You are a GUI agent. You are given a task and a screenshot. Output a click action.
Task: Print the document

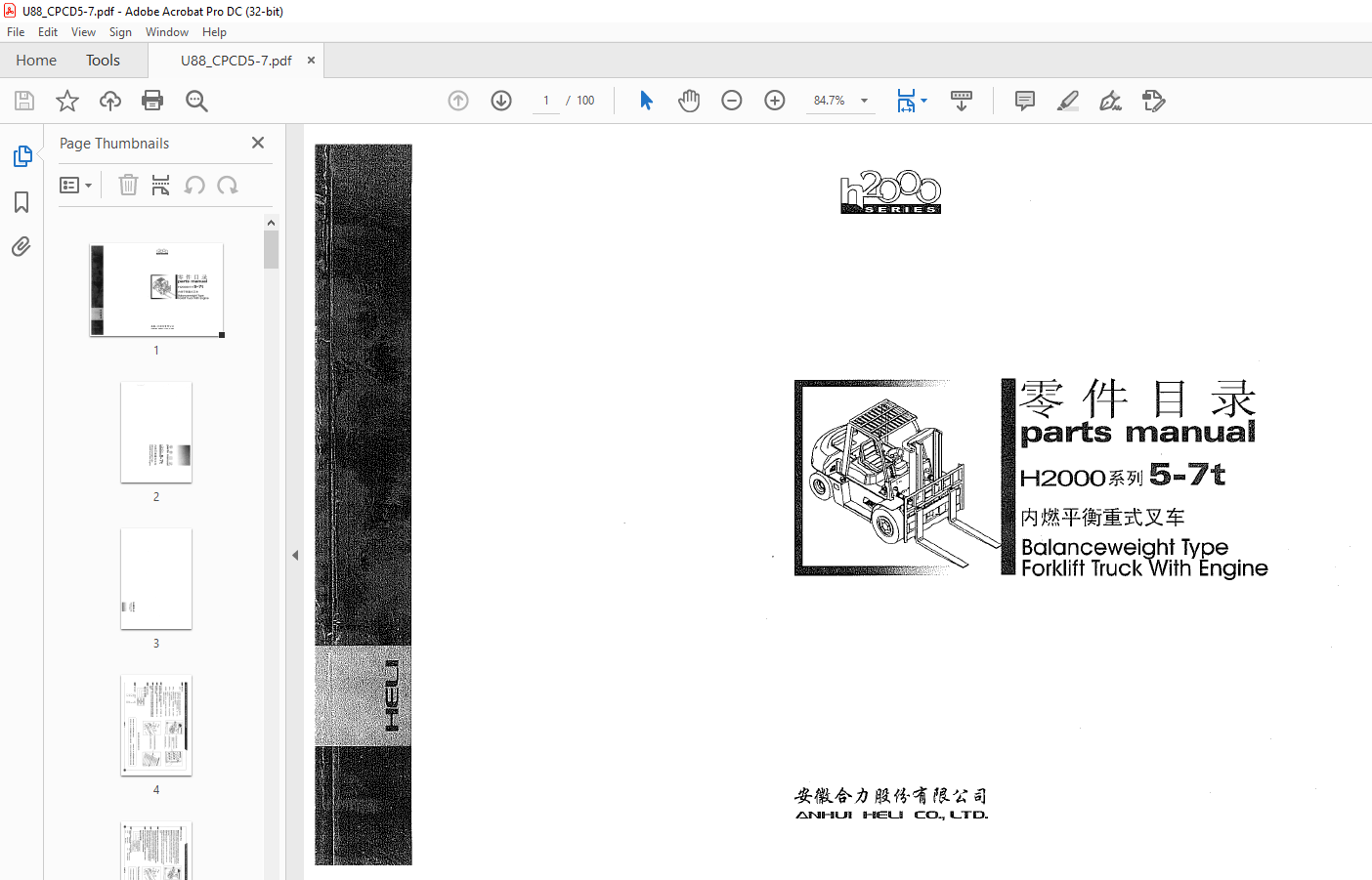(x=152, y=101)
